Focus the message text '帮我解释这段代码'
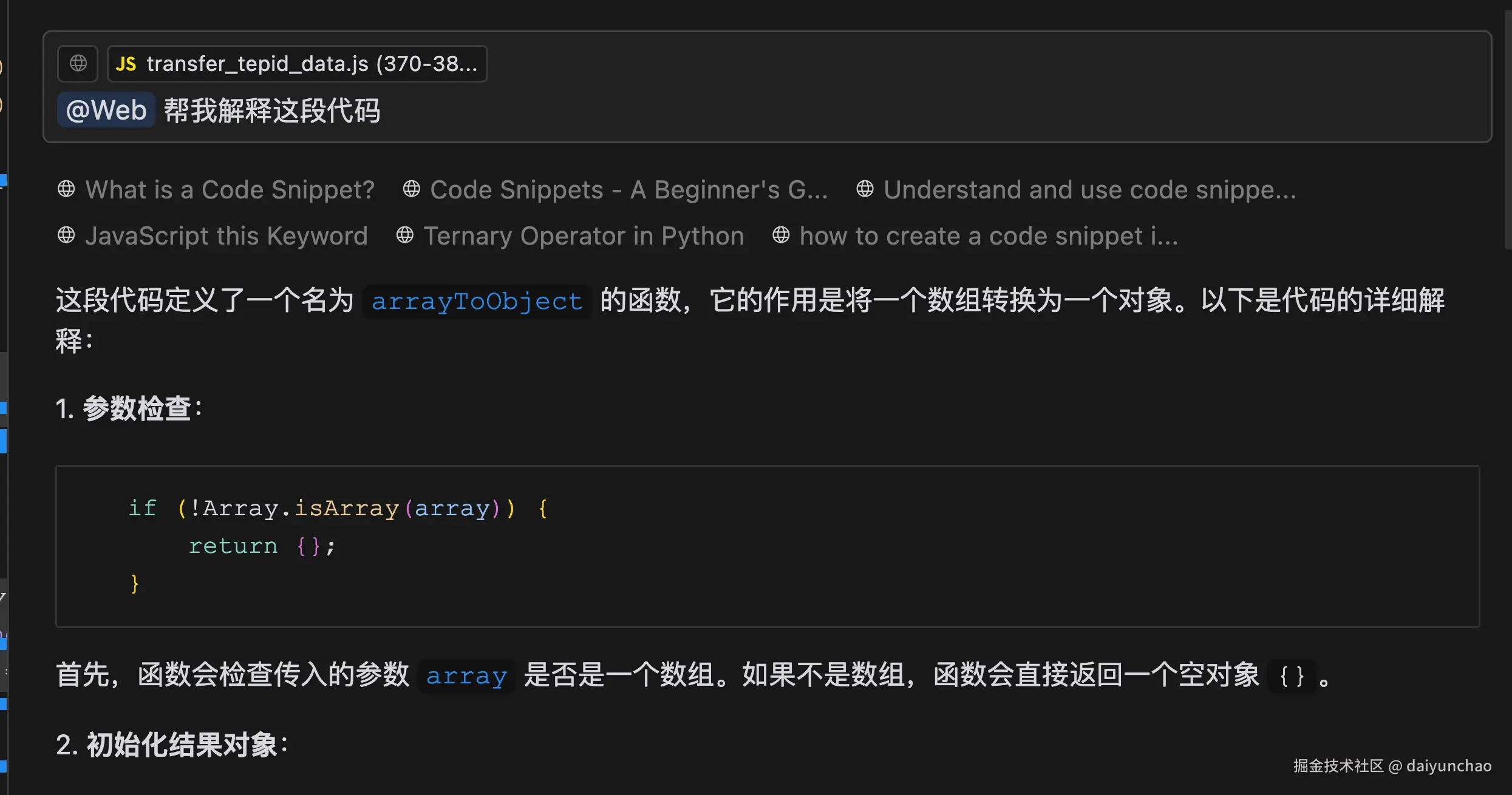The image size is (1512, 795). [x=272, y=111]
